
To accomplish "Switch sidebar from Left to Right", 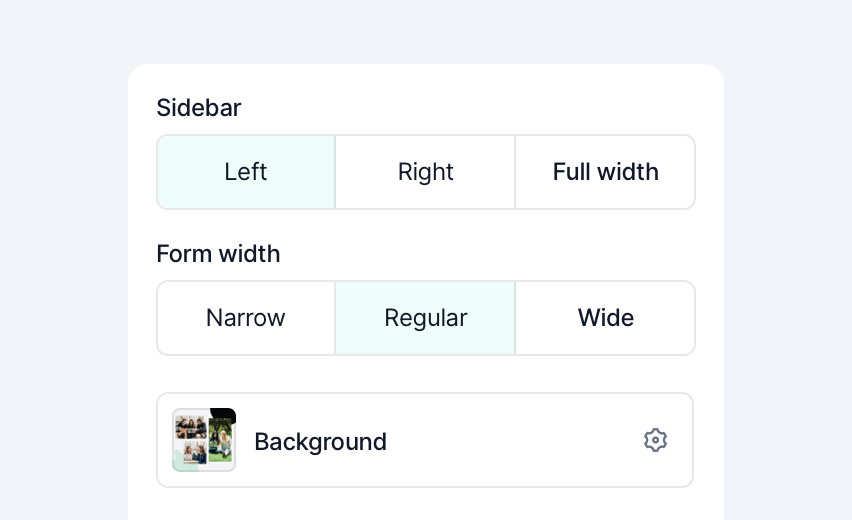I will (425, 172).
